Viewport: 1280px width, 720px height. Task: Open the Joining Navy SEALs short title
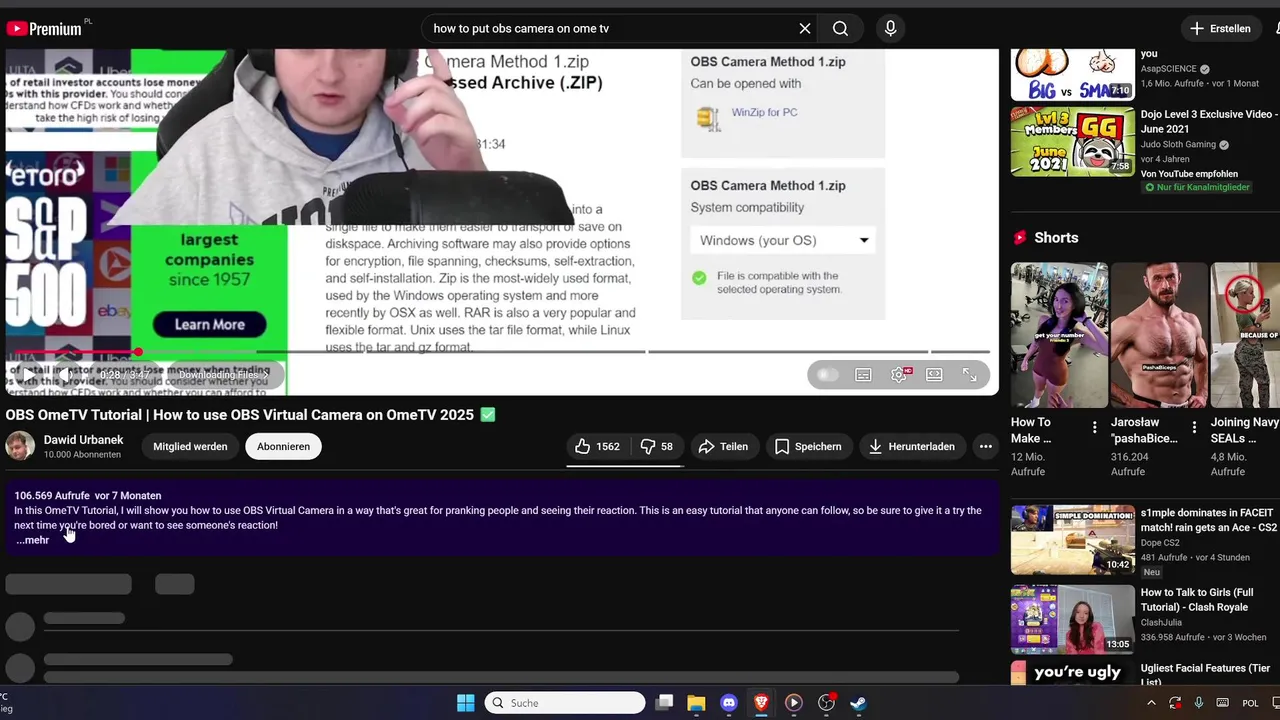tap(1244, 430)
